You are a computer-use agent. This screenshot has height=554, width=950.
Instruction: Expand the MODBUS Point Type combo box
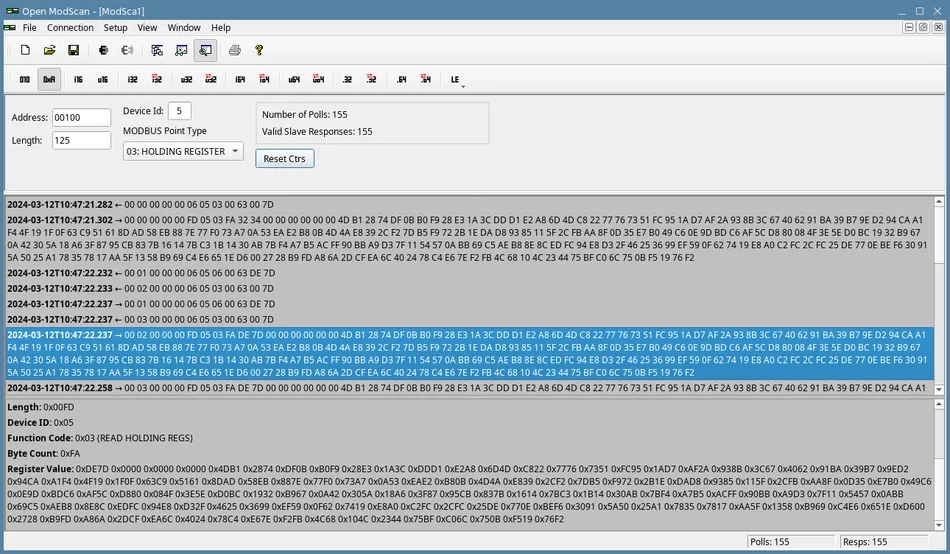tap(183, 152)
